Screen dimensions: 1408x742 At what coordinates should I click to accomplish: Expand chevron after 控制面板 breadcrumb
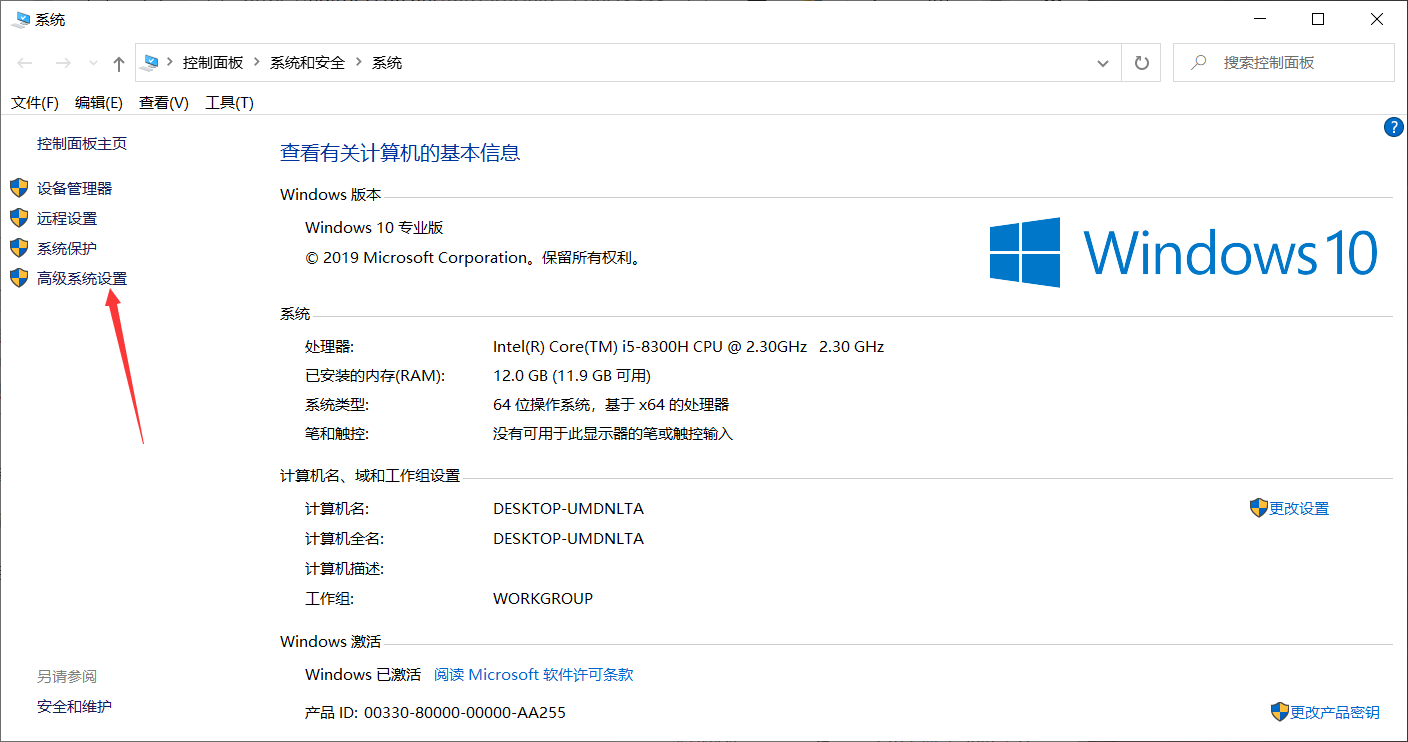pos(256,62)
